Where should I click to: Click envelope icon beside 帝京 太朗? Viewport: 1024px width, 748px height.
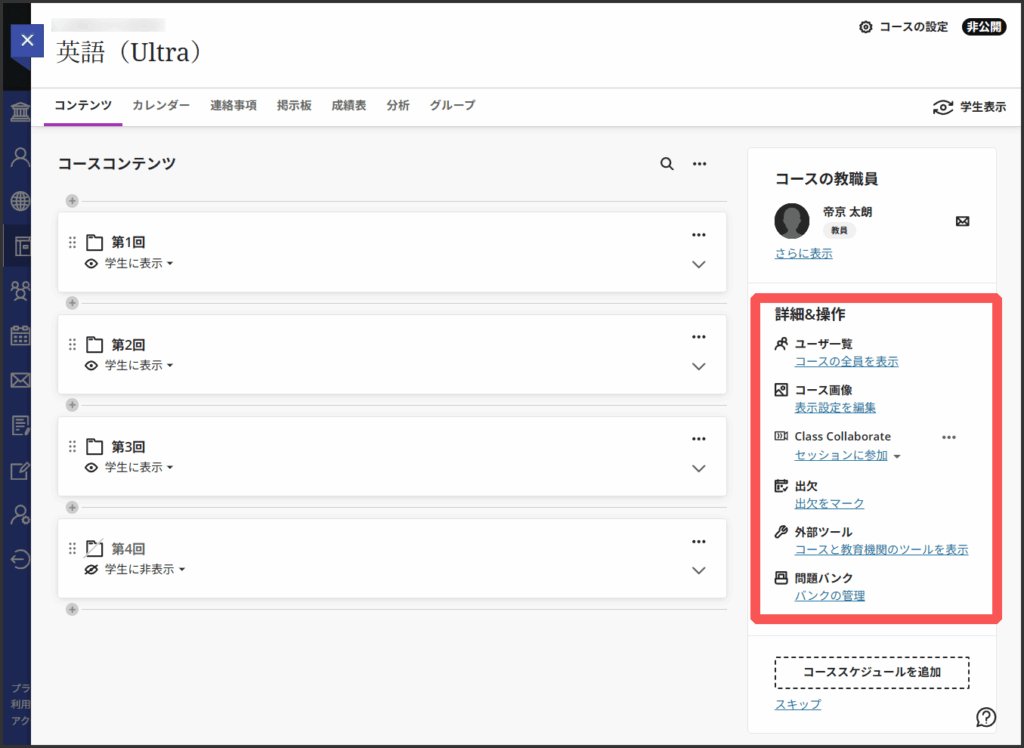962,221
